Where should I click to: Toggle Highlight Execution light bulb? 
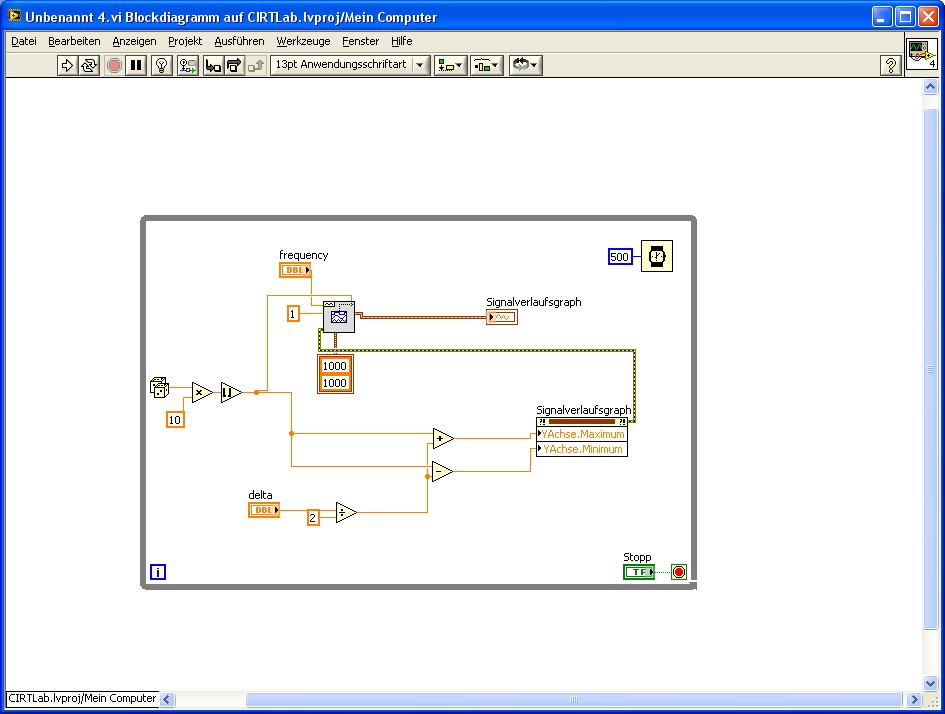161,65
